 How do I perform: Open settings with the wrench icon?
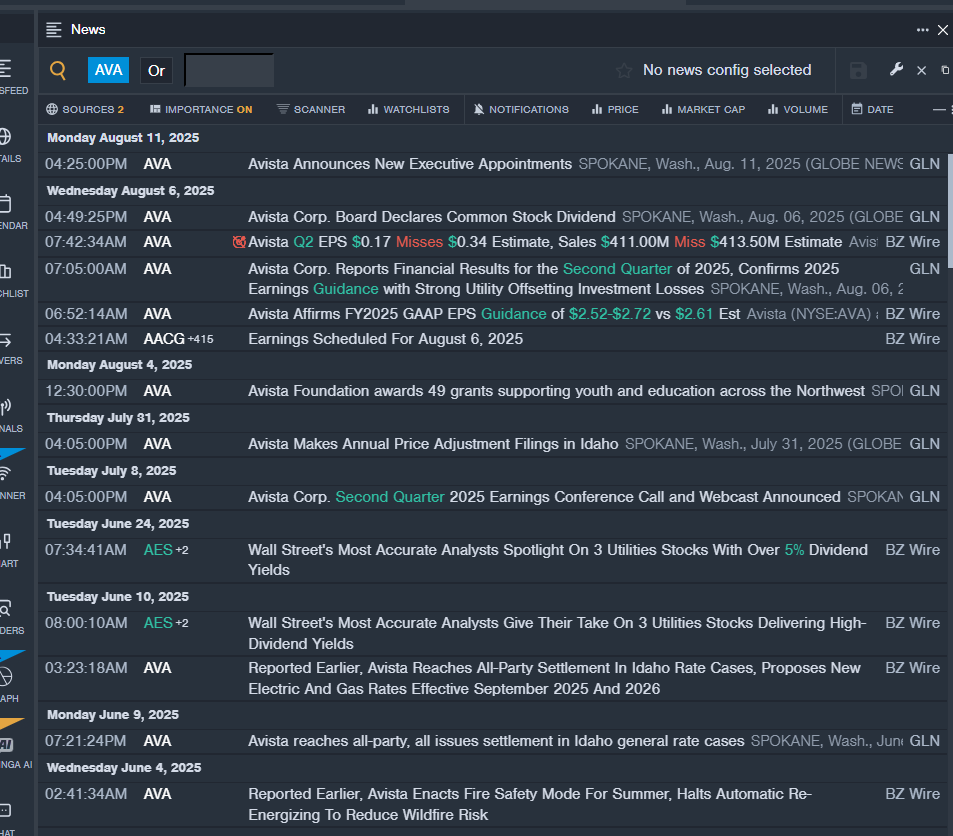pyautogui.click(x=896, y=69)
